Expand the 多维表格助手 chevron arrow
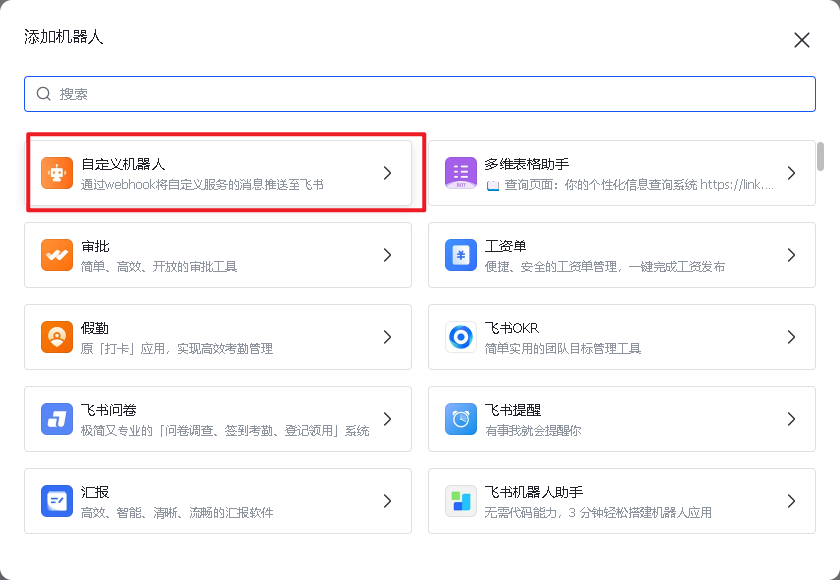 (791, 173)
